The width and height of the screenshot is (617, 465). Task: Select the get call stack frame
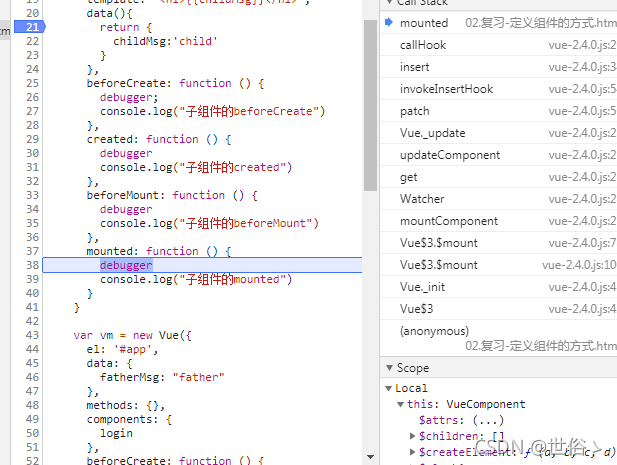tap(499, 177)
